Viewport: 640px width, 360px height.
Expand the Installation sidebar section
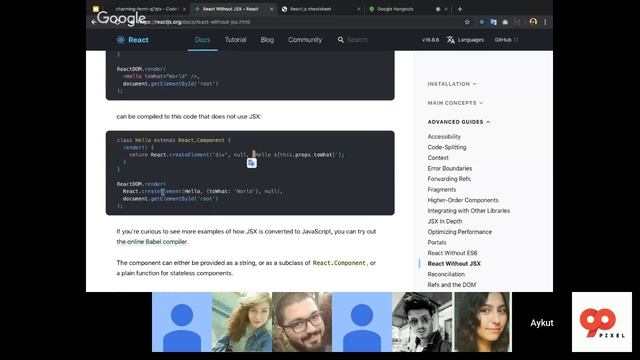452,84
